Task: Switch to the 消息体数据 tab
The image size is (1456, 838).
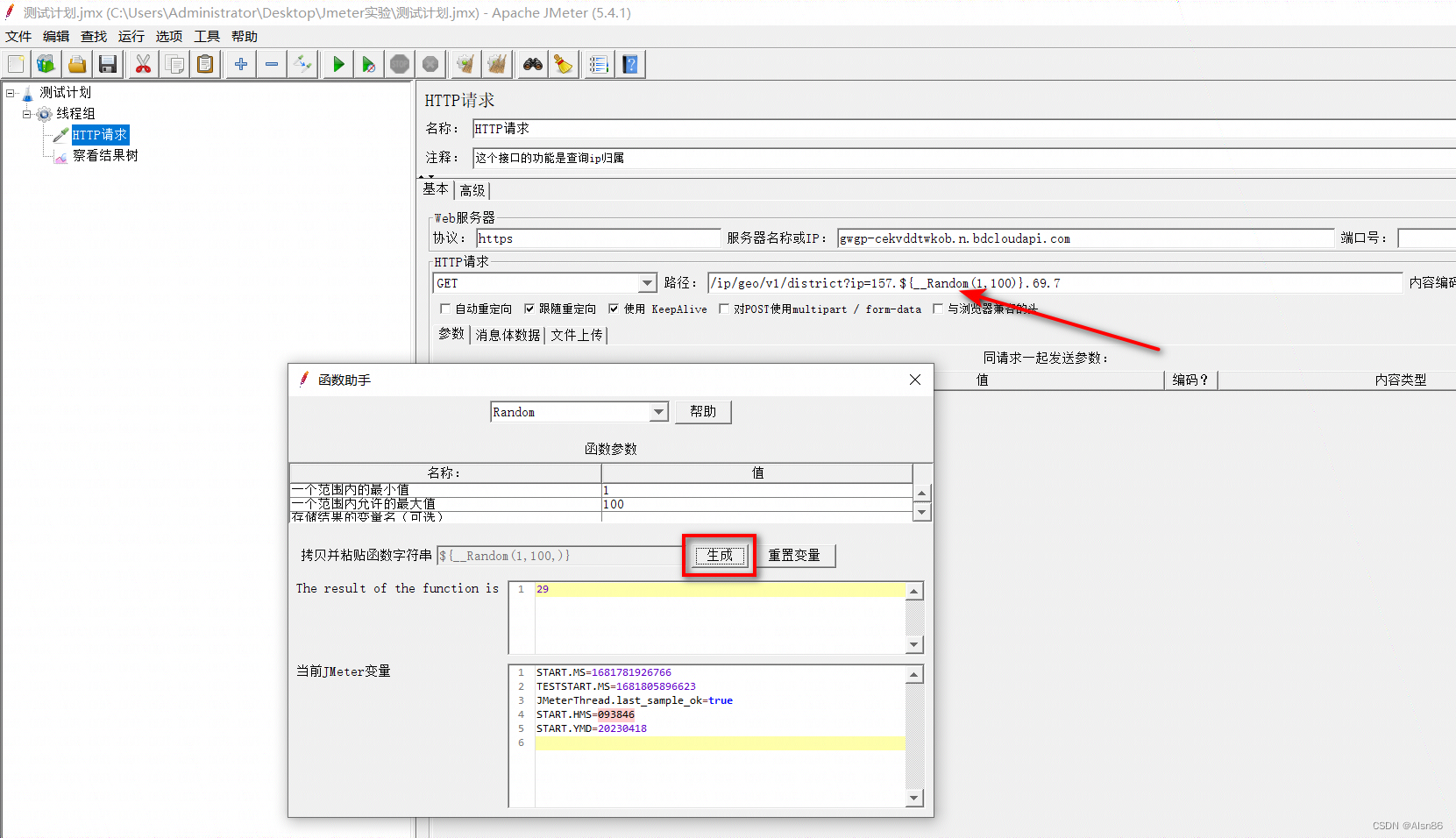Action: click(508, 335)
